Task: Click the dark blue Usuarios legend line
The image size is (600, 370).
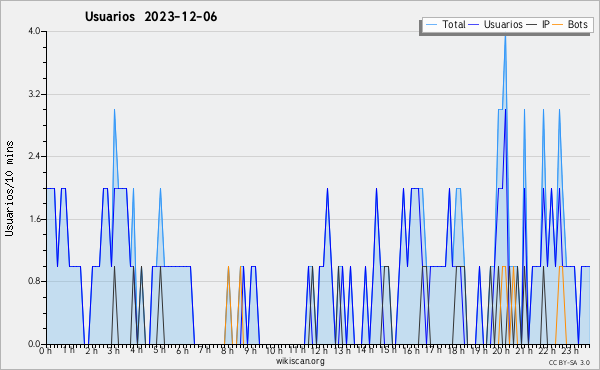Action: click(x=474, y=25)
